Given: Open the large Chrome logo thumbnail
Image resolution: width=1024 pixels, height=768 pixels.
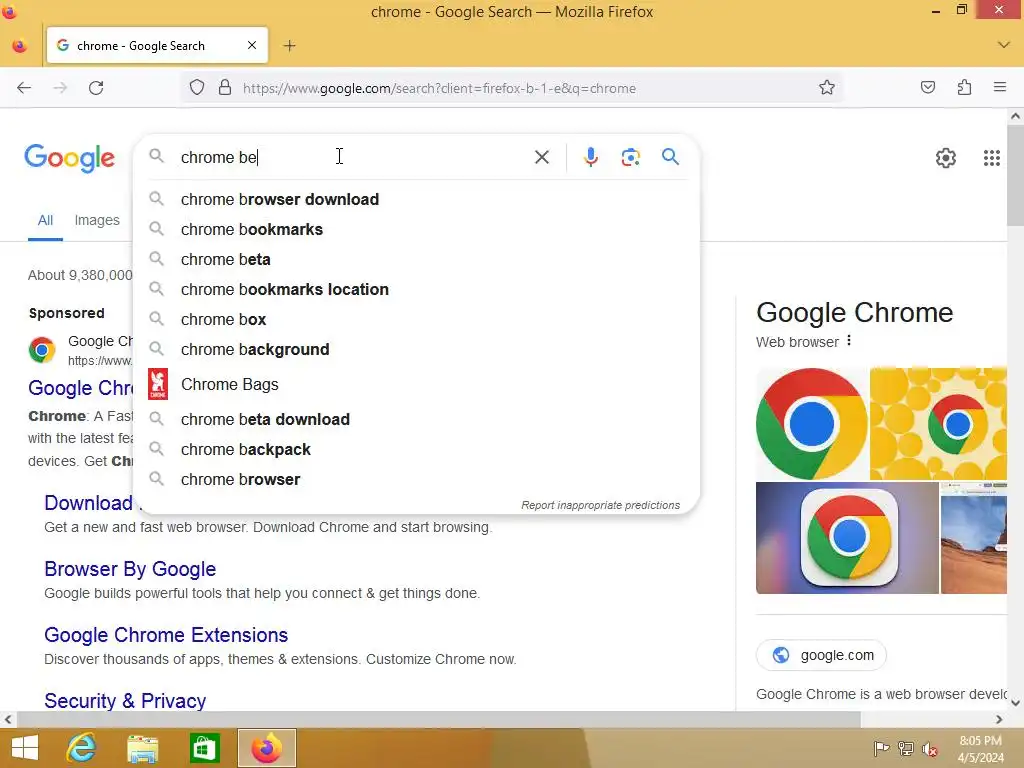Looking at the screenshot, I should click(812, 424).
